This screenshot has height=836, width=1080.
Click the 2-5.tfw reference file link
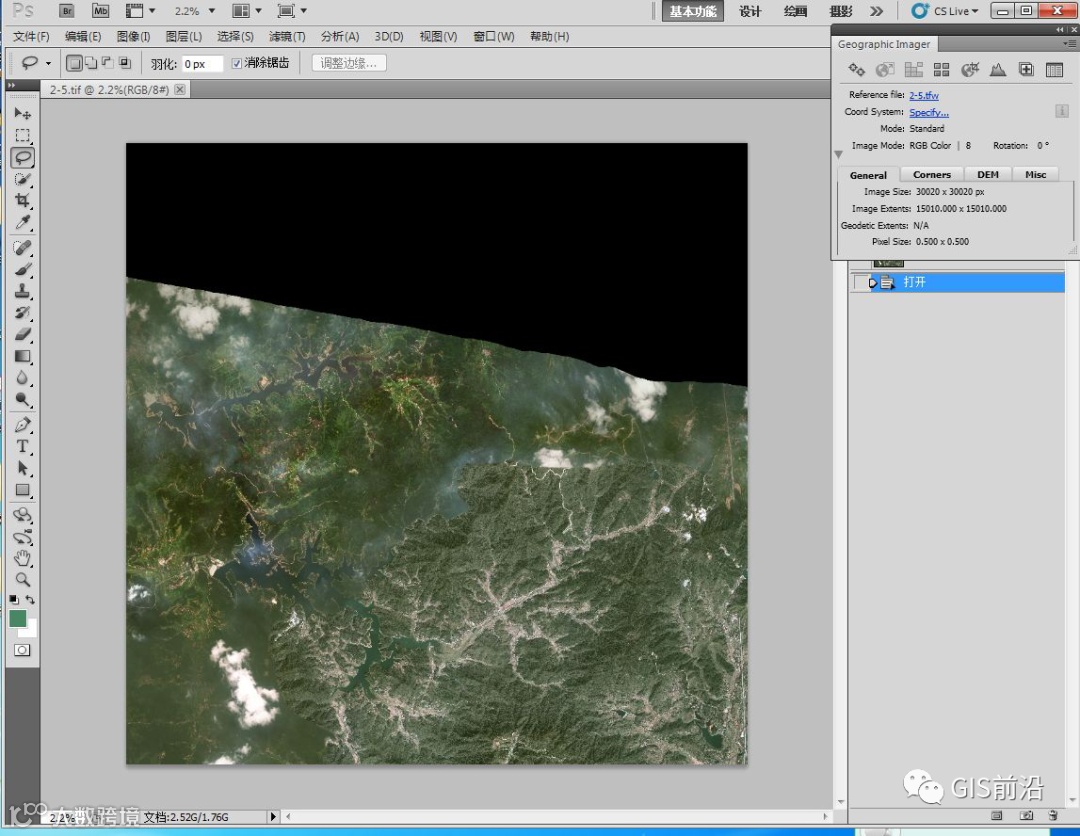pos(923,95)
